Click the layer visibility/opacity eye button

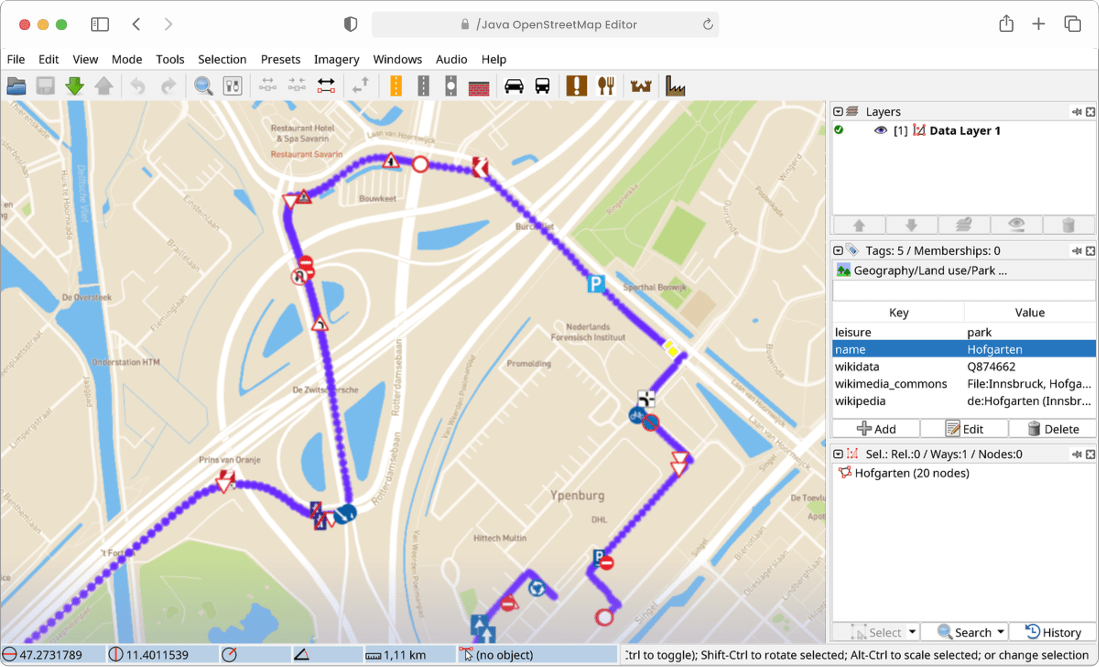click(x=1016, y=225)
